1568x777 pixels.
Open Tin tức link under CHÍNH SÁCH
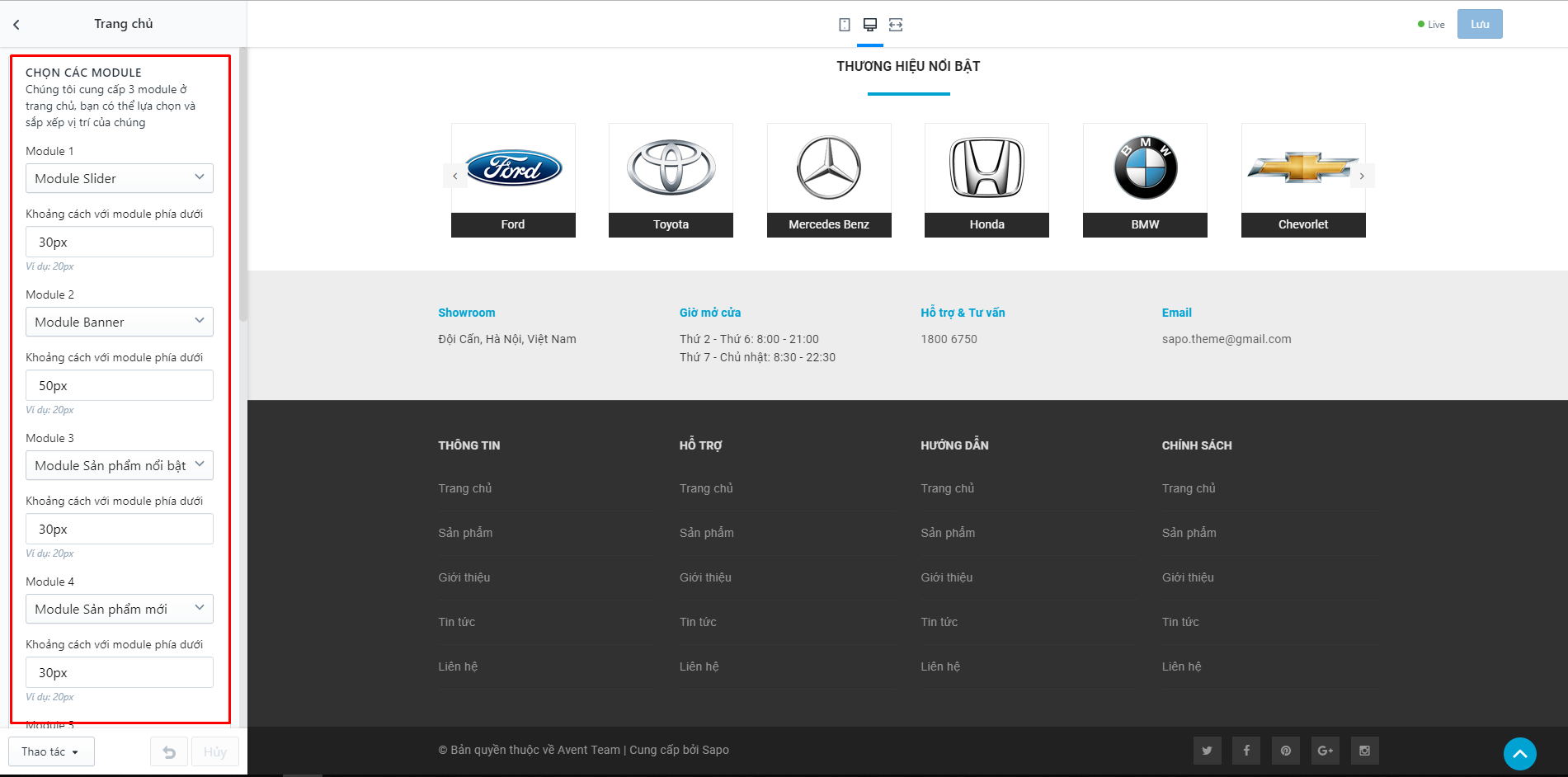(x=1180, y=622)
